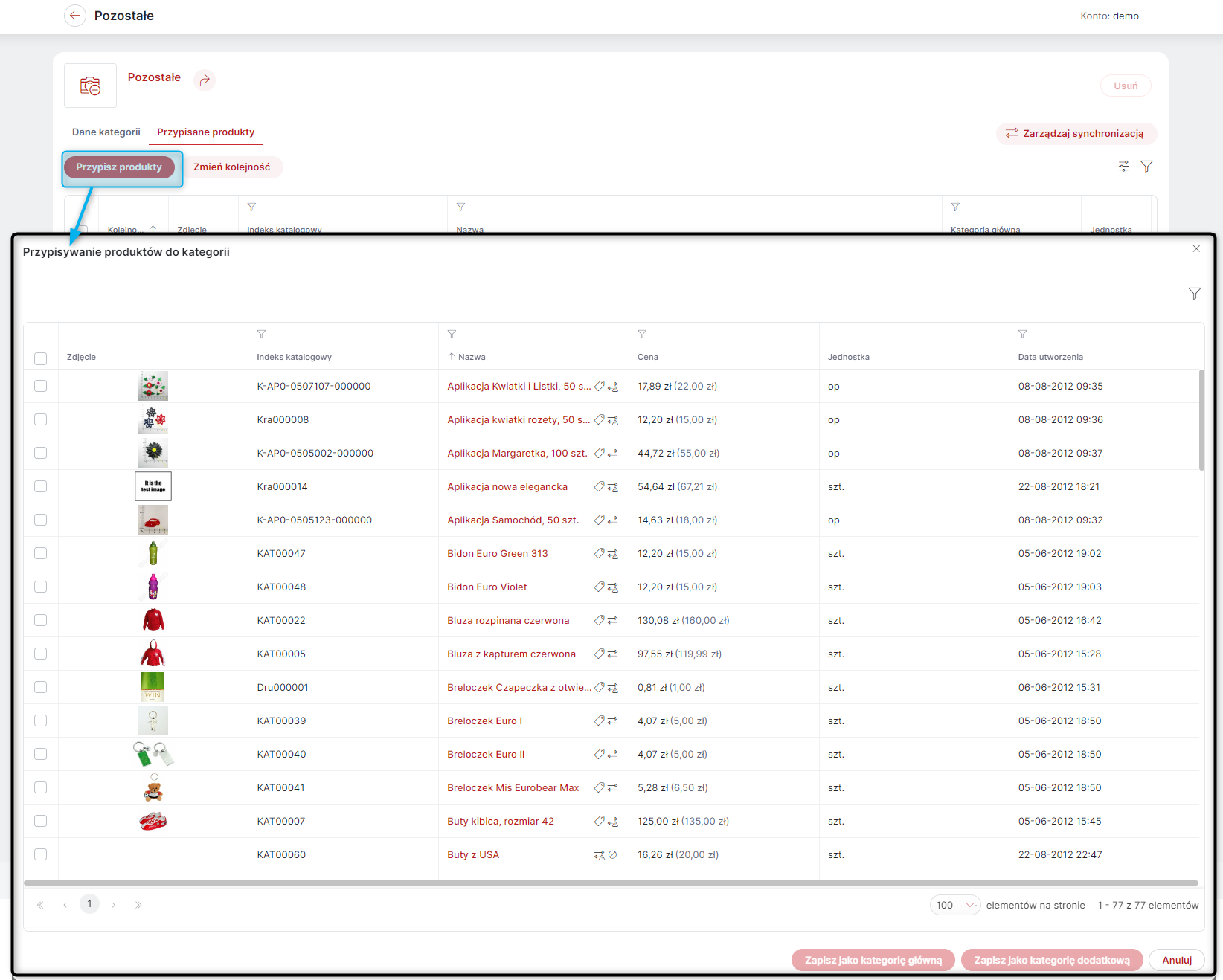Click sync warning icon for Buty z USA

600,855
